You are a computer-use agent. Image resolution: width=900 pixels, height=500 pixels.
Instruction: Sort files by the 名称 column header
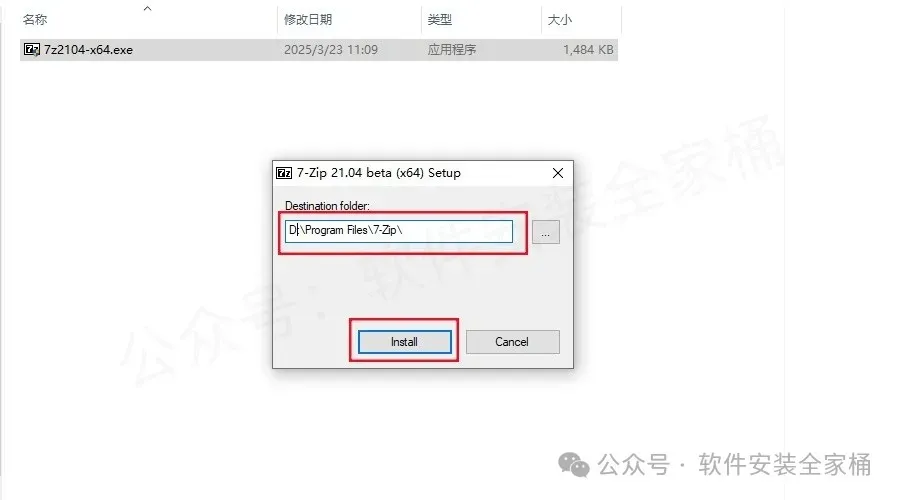point(34,20)
